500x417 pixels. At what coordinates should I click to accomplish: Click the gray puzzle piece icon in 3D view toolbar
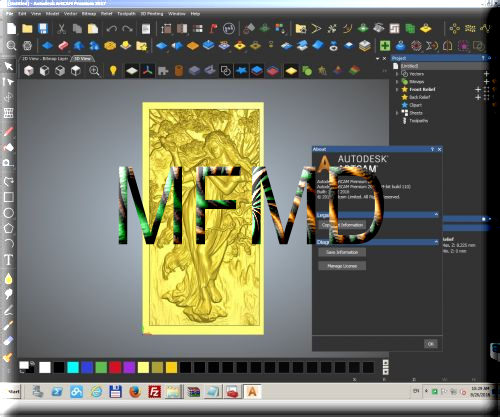(x=163, y=71)
